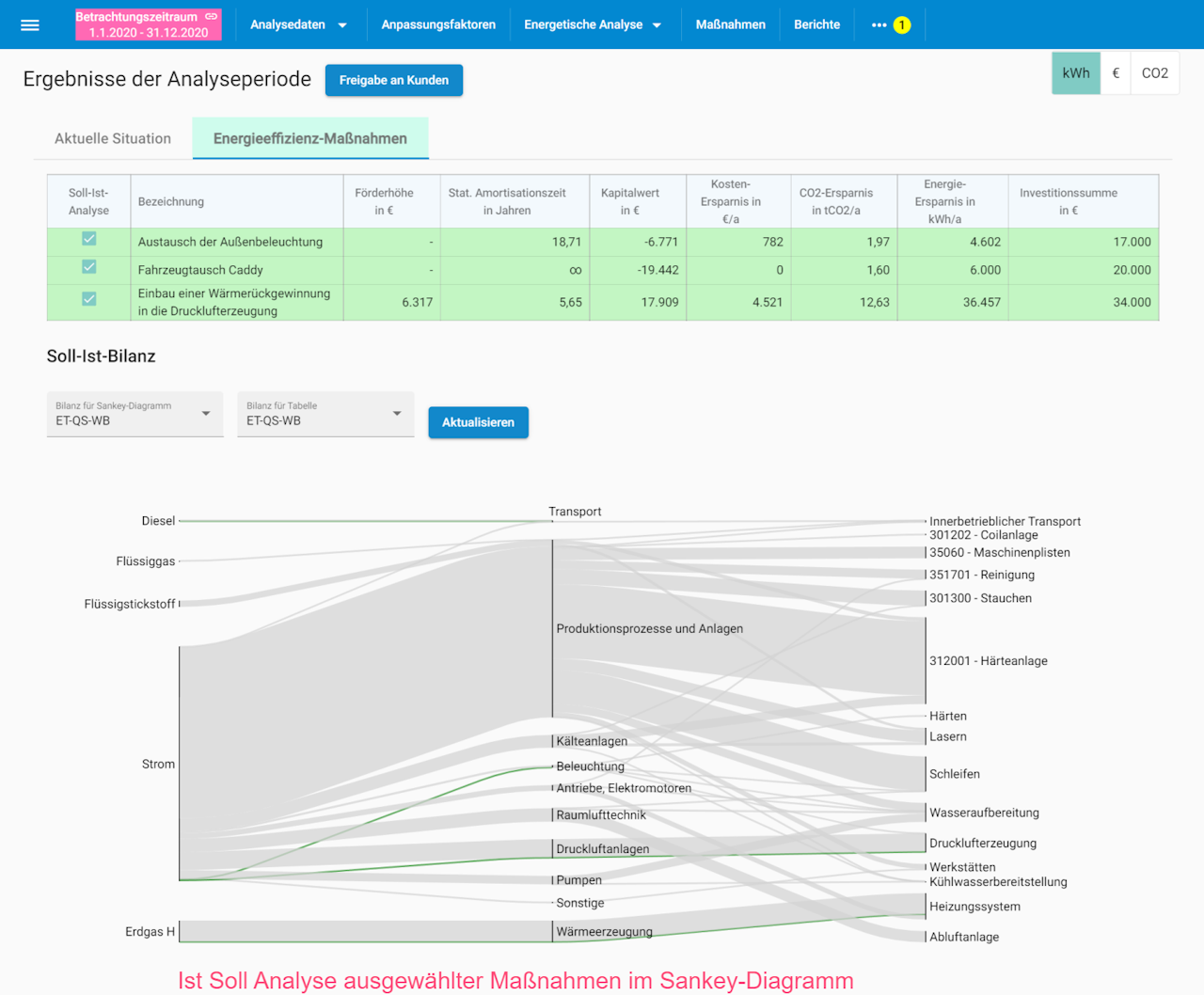Click the link icon beside Betrachtungszeitraum

[x=212, y=17]
